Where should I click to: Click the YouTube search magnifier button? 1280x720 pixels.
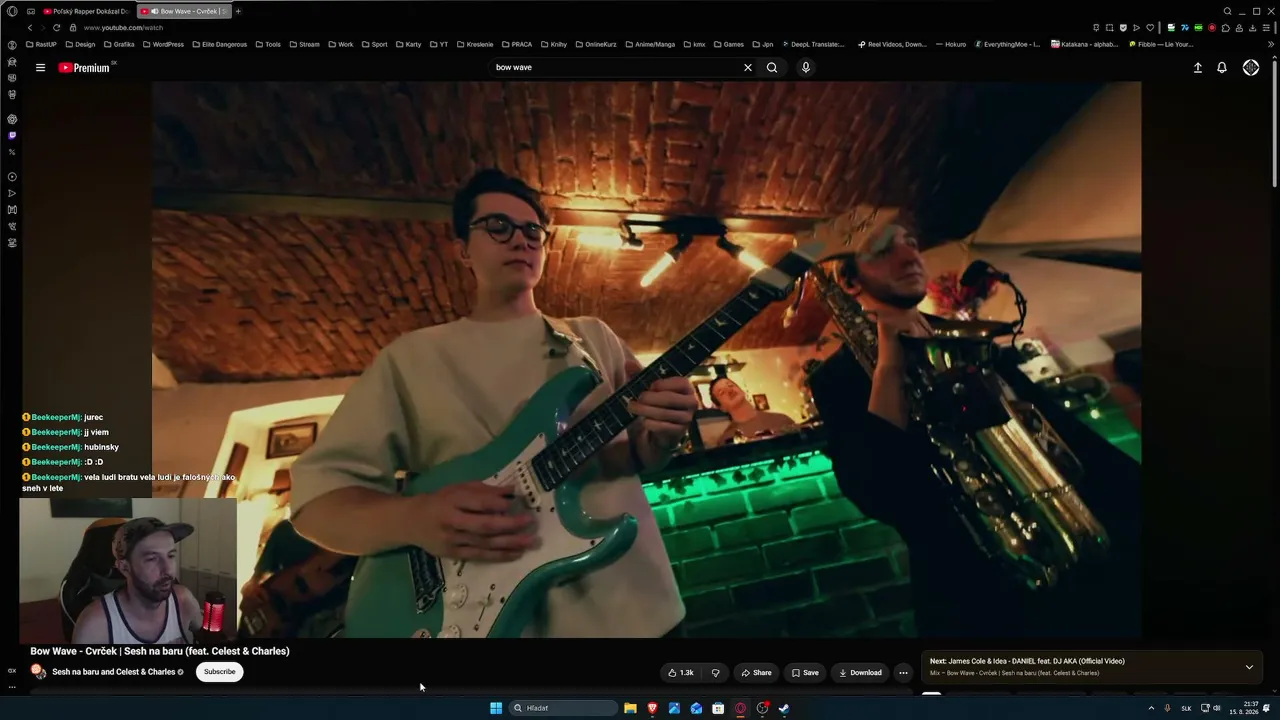click(x=772, y=68)
